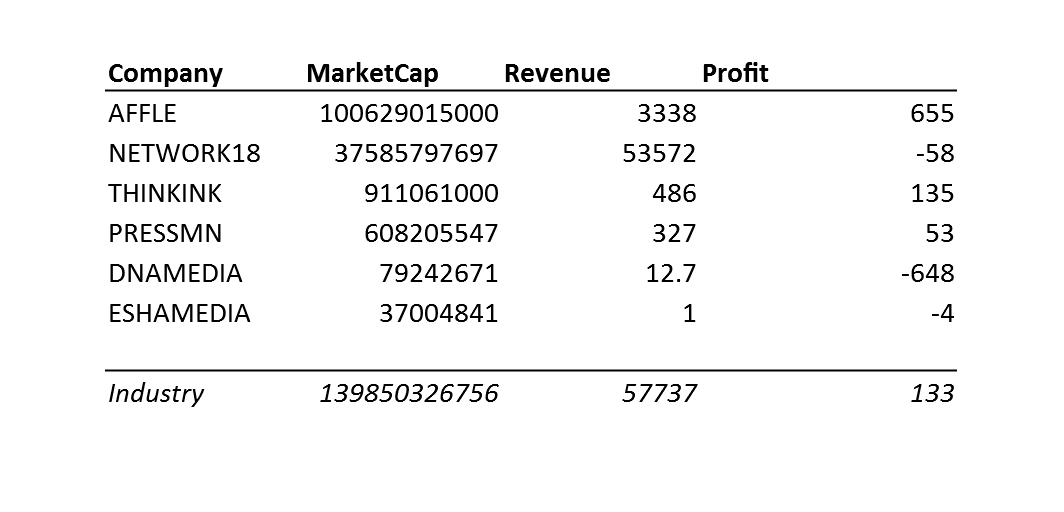Select the Revenue column header
The image size is (1064, 512).
click(x=557, y=73)
